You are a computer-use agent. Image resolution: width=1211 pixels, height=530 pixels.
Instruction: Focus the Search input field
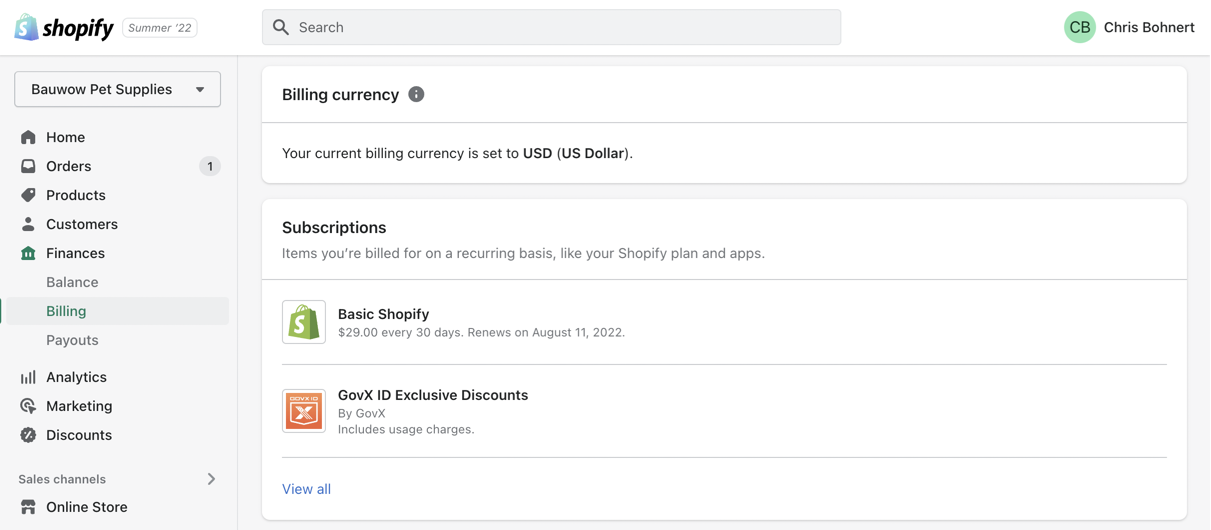point(551,27)
